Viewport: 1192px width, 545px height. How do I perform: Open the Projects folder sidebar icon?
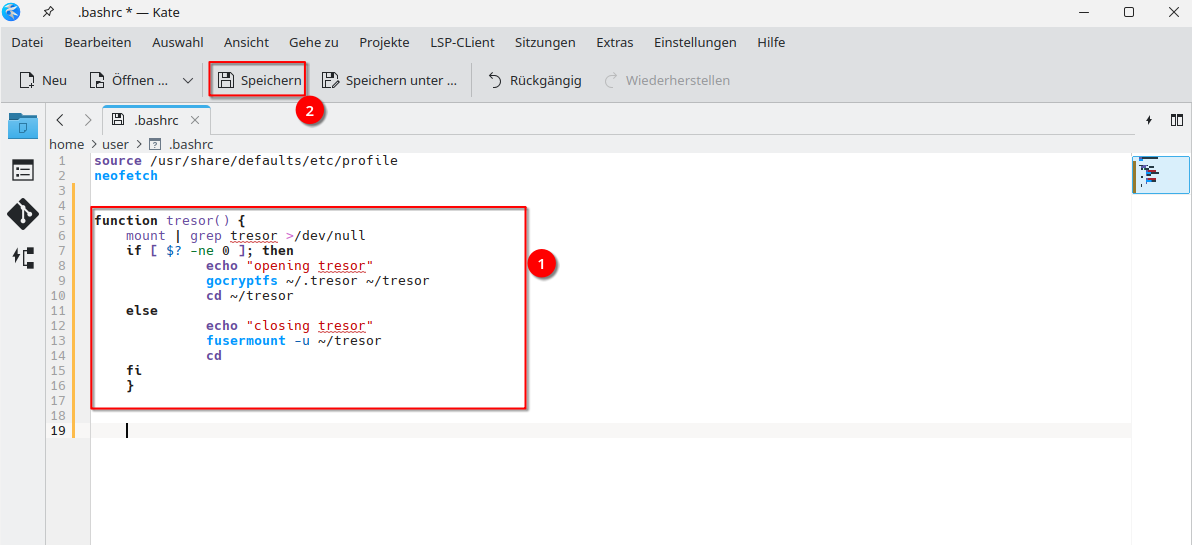coord(22,126)
